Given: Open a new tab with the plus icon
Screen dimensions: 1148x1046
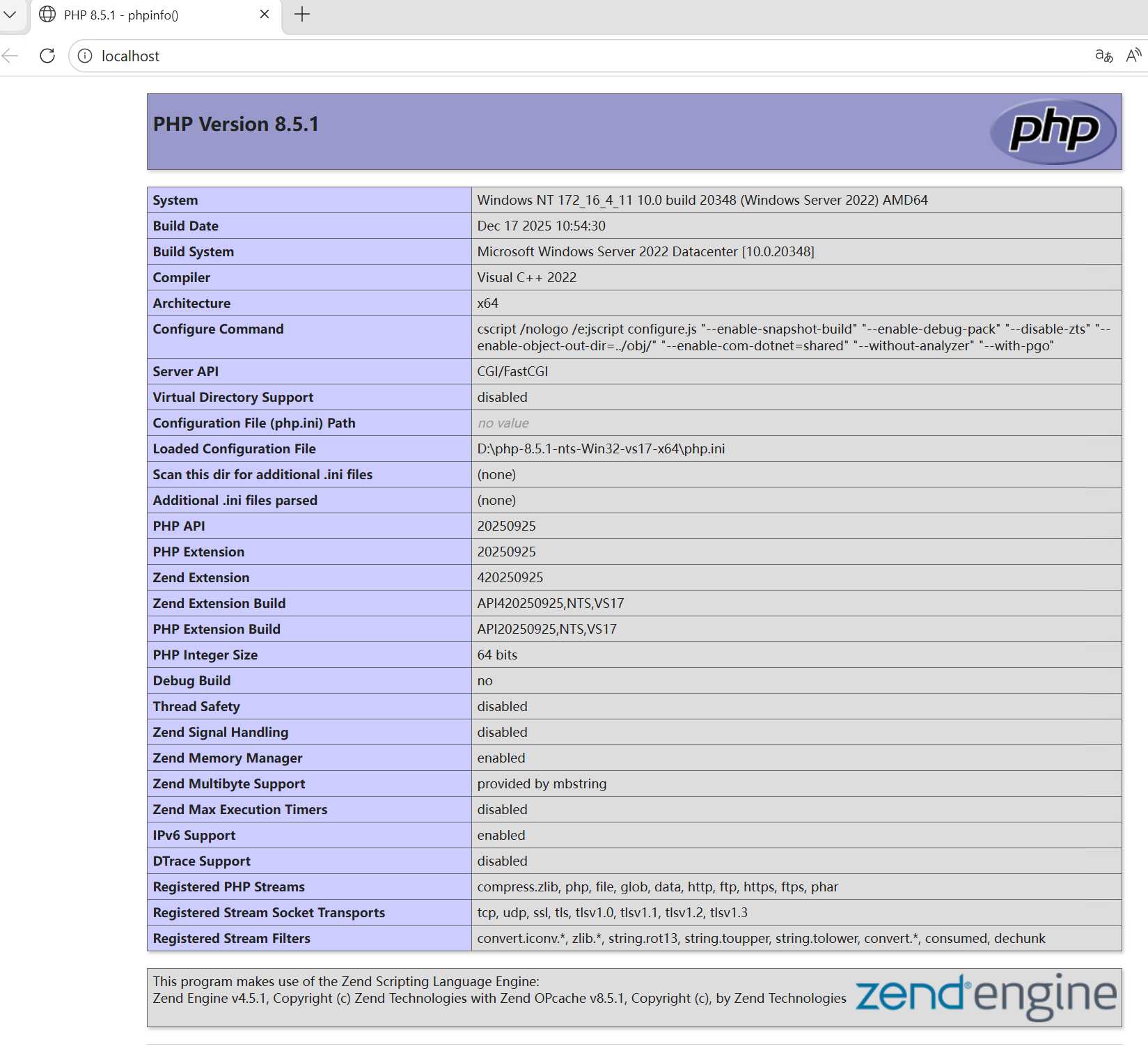Looking at the screenshot, I should point(302,15).
